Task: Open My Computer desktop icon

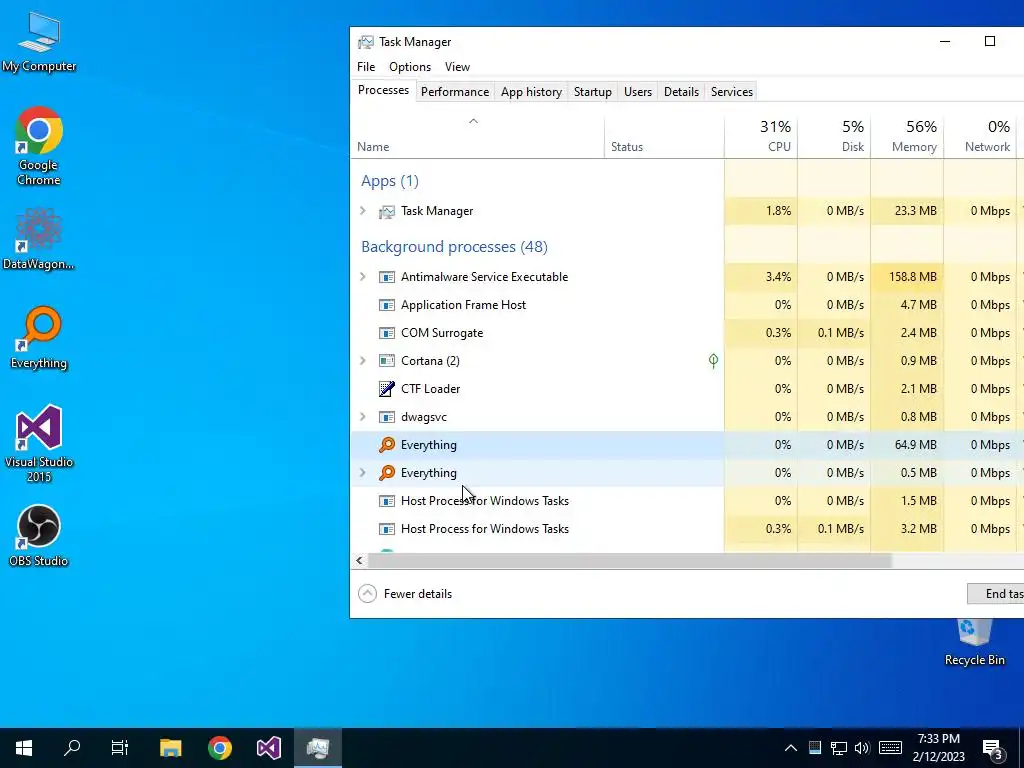Action: tap(39, 40)
